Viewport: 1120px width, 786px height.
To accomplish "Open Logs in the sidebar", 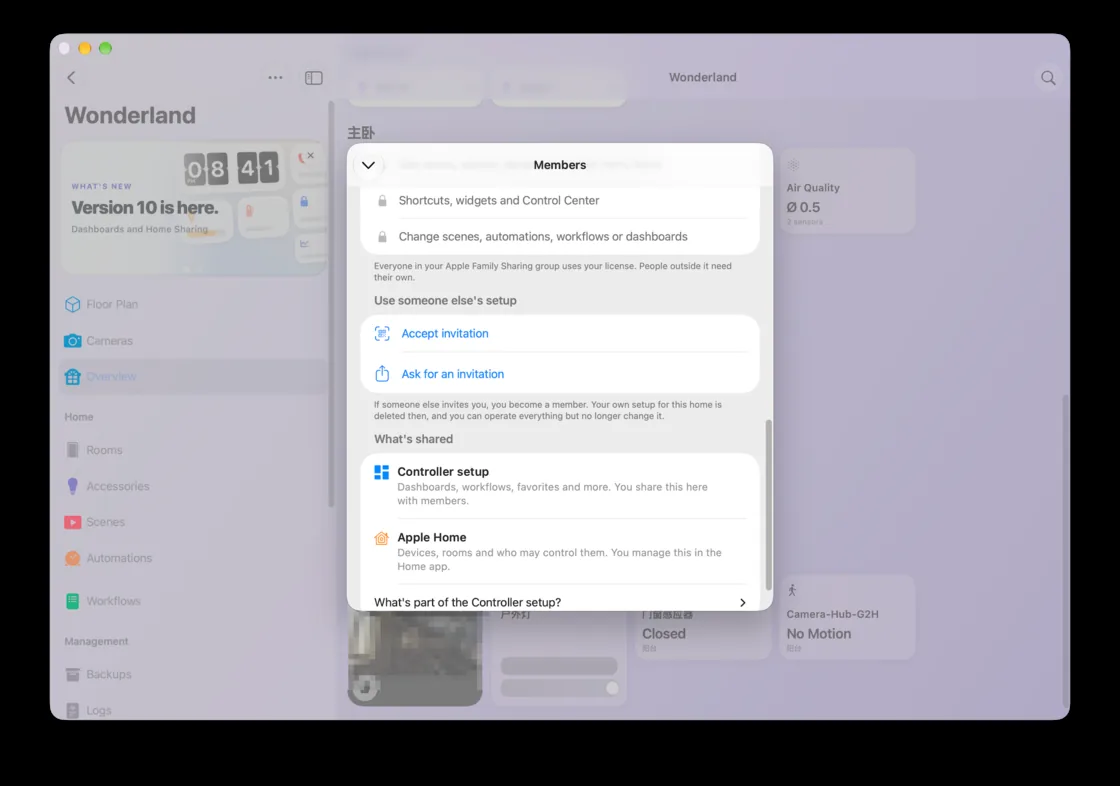I will (193, 710).
